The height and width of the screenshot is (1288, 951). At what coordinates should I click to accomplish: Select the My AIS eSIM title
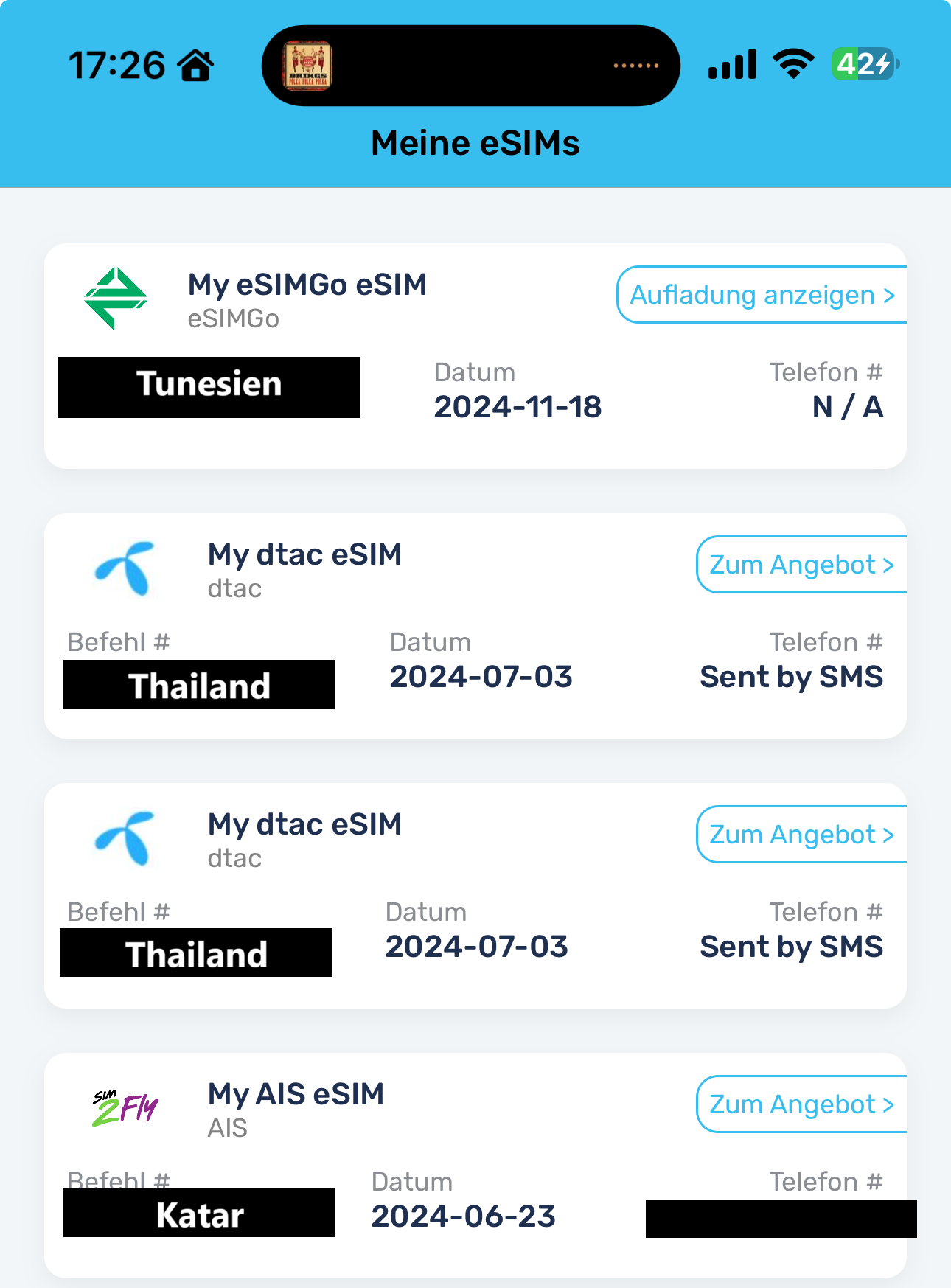[296, 1094]
